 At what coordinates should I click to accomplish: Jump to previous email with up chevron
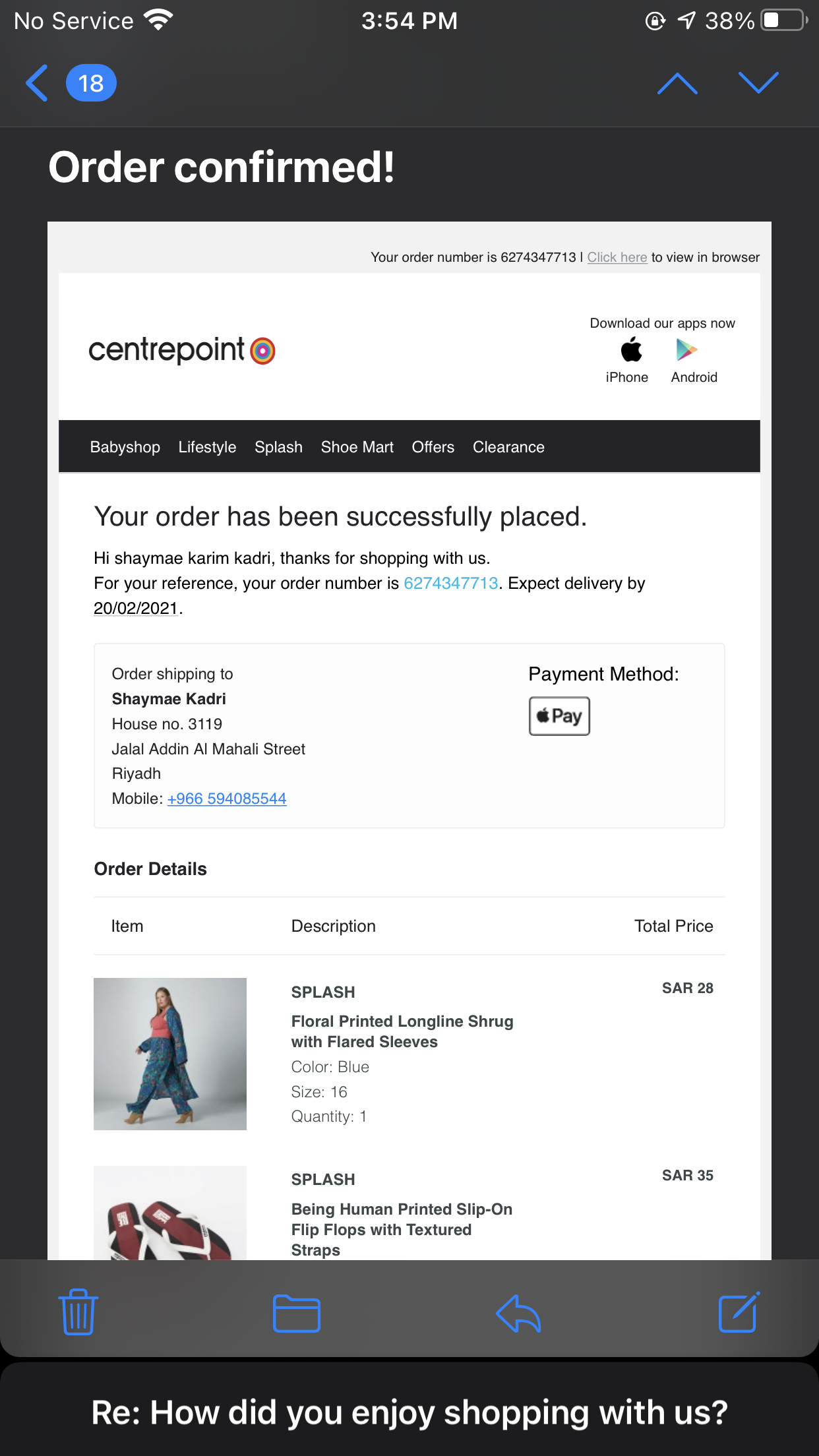677,84
